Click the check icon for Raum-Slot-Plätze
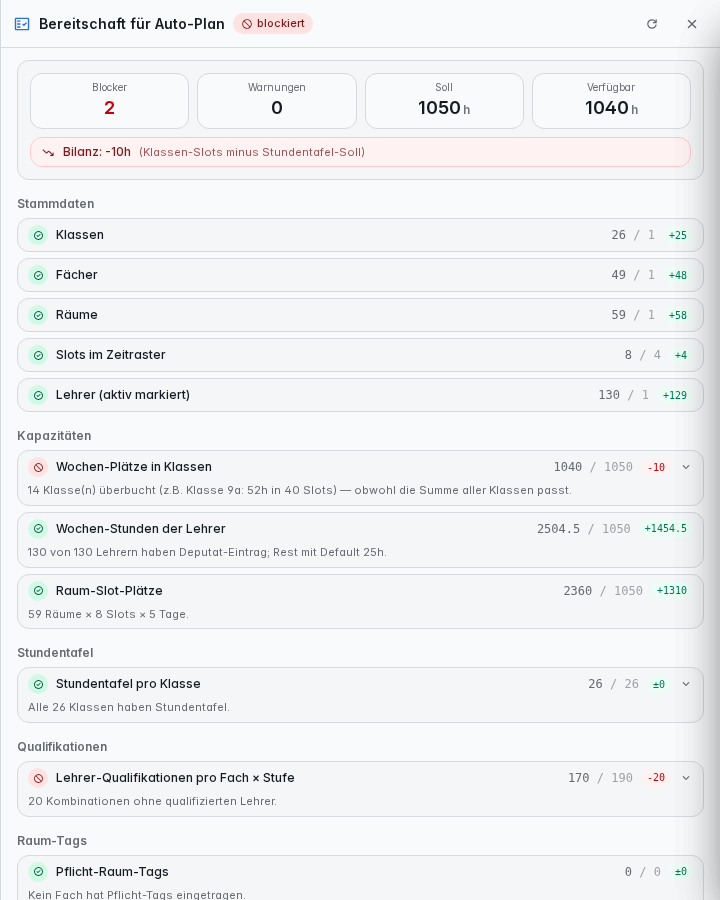 pos(38,591)
